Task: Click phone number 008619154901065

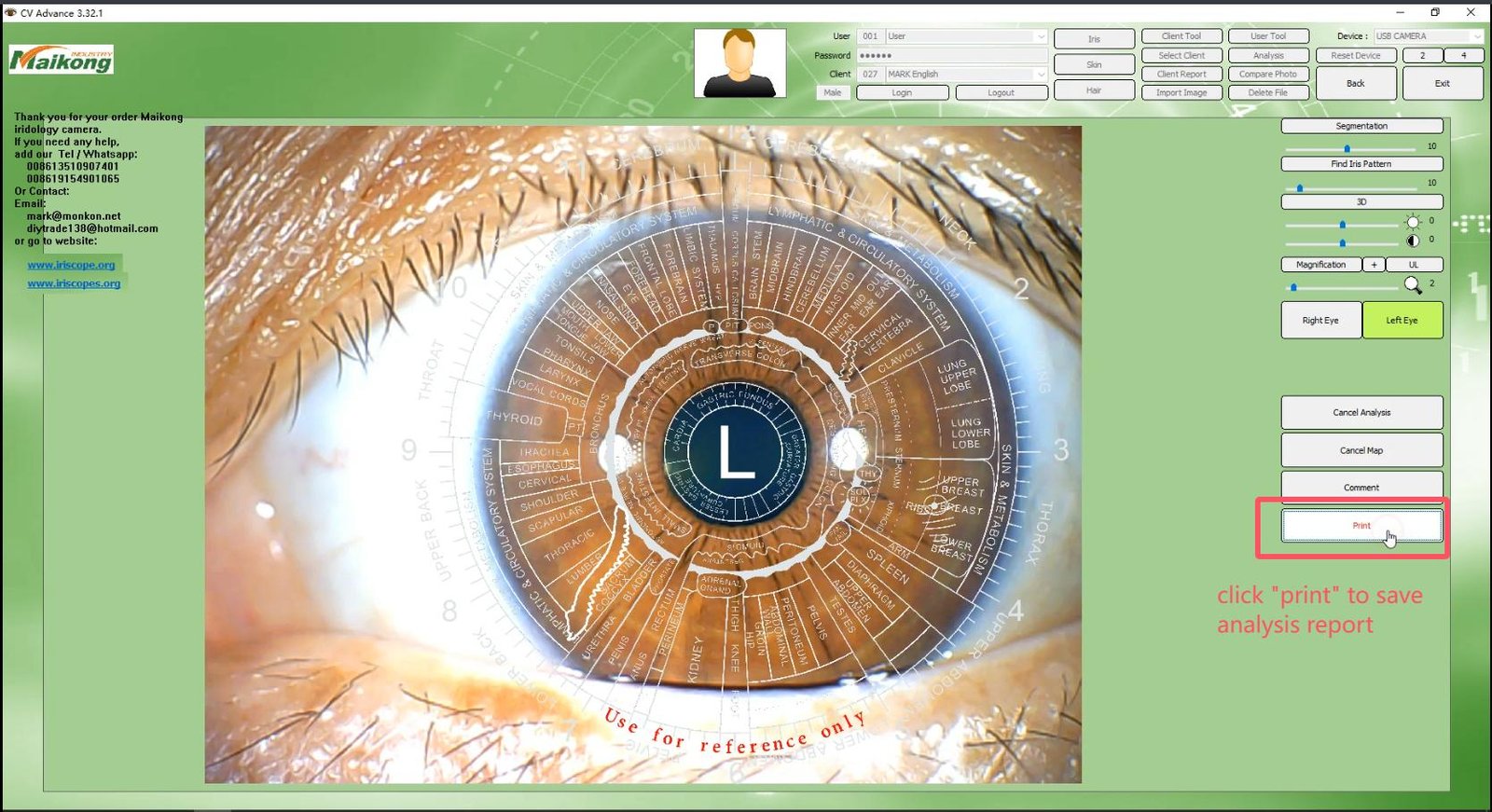Action: [73, 178]
